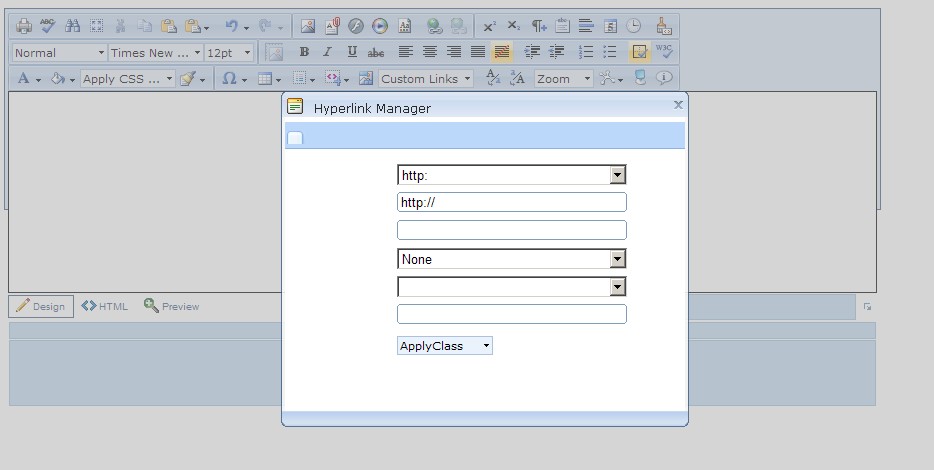Click the Hyperlink Manager globe-link icon
Screen dimensions: 934x470
click(435, 26)
